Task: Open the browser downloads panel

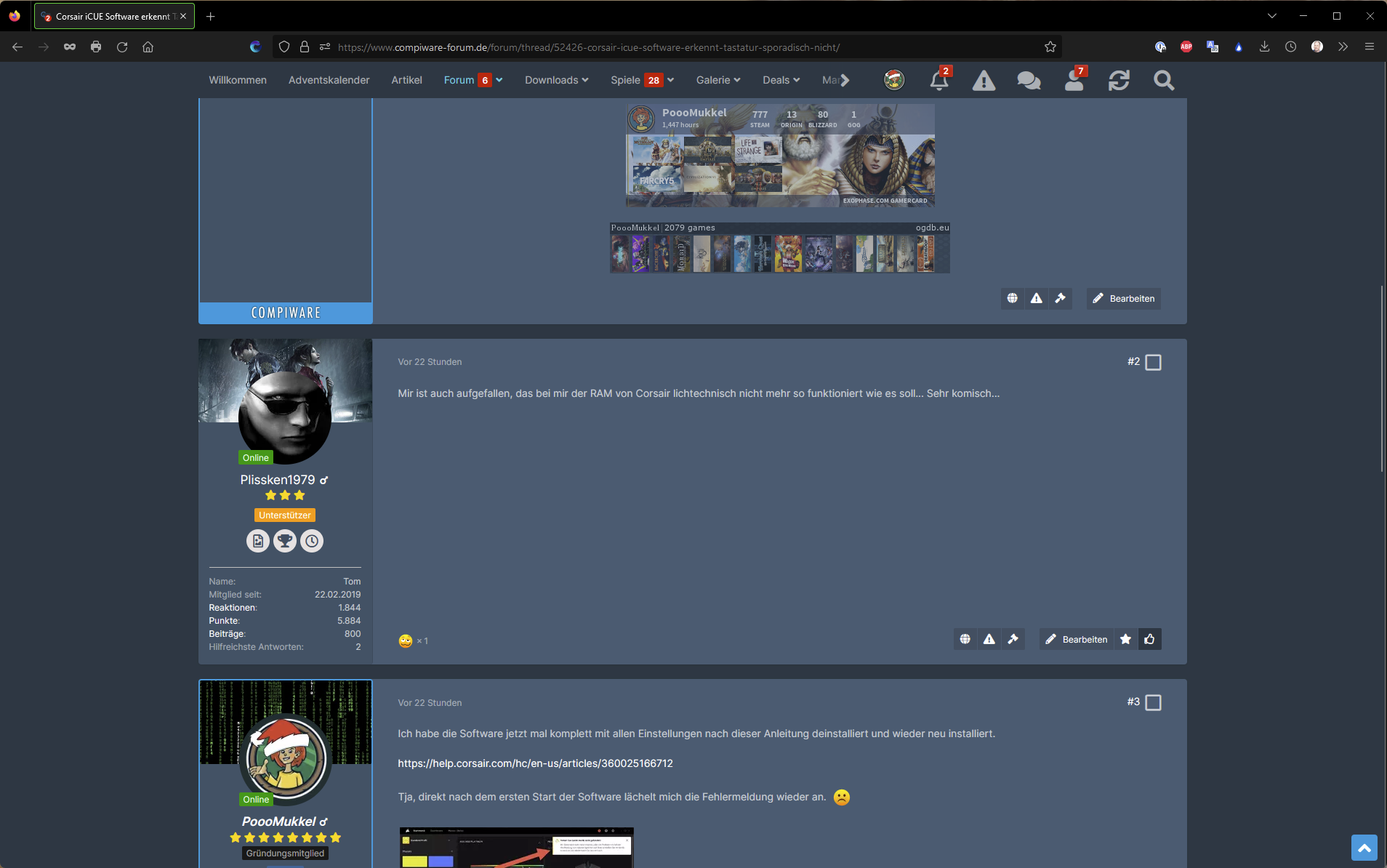Action: pyautogui.click(x=1265, y=47)
